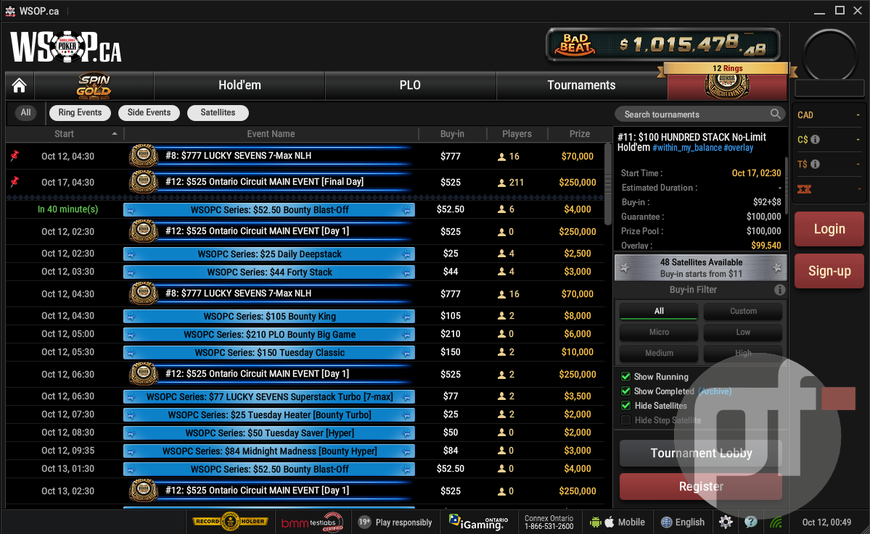870x534 pixels.
Task: Check the connection signal icon
Action: click(x=776, y=522)
